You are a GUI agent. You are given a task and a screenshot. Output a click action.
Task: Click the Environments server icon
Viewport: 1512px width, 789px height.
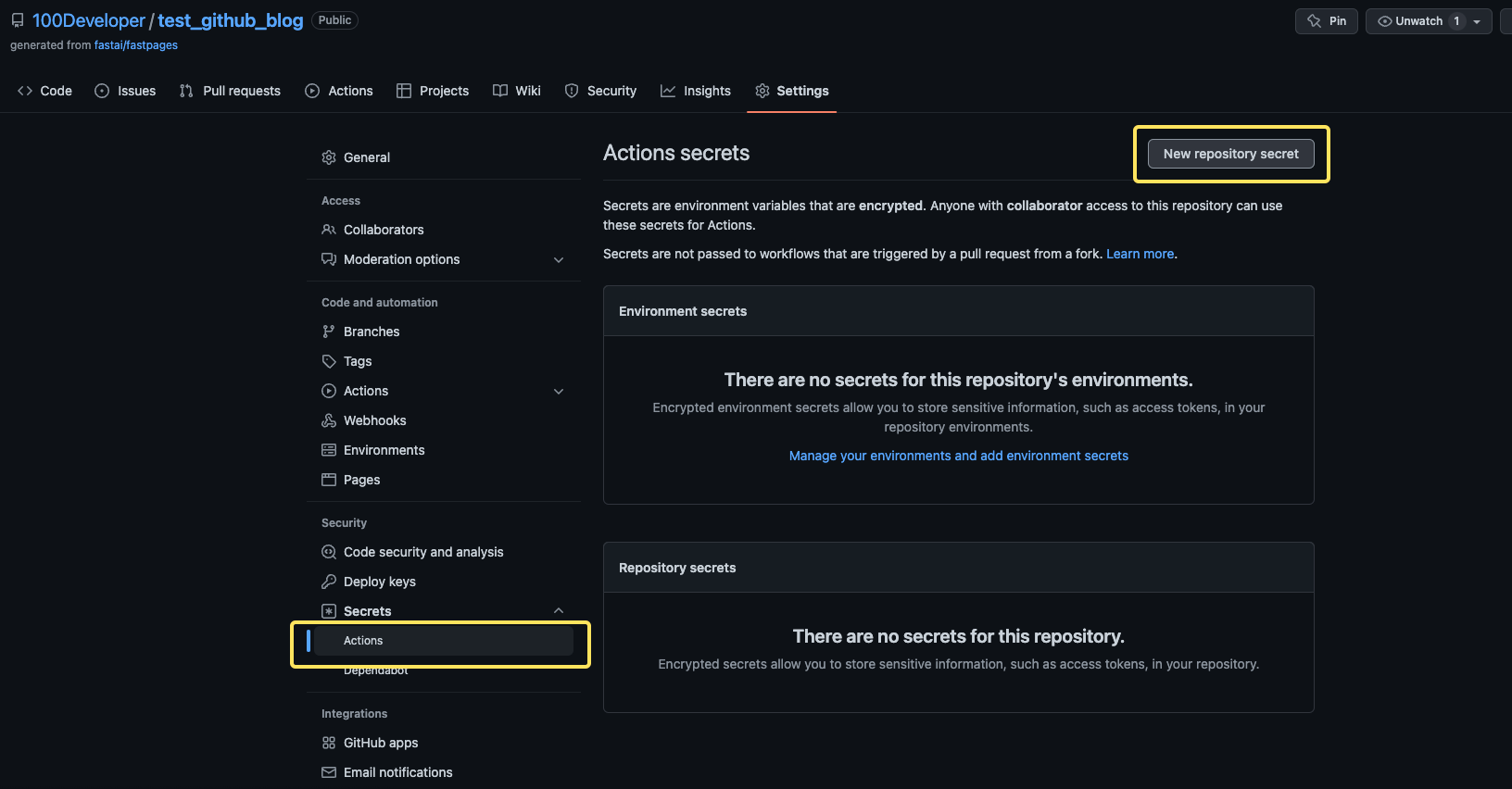pos(329,450)
